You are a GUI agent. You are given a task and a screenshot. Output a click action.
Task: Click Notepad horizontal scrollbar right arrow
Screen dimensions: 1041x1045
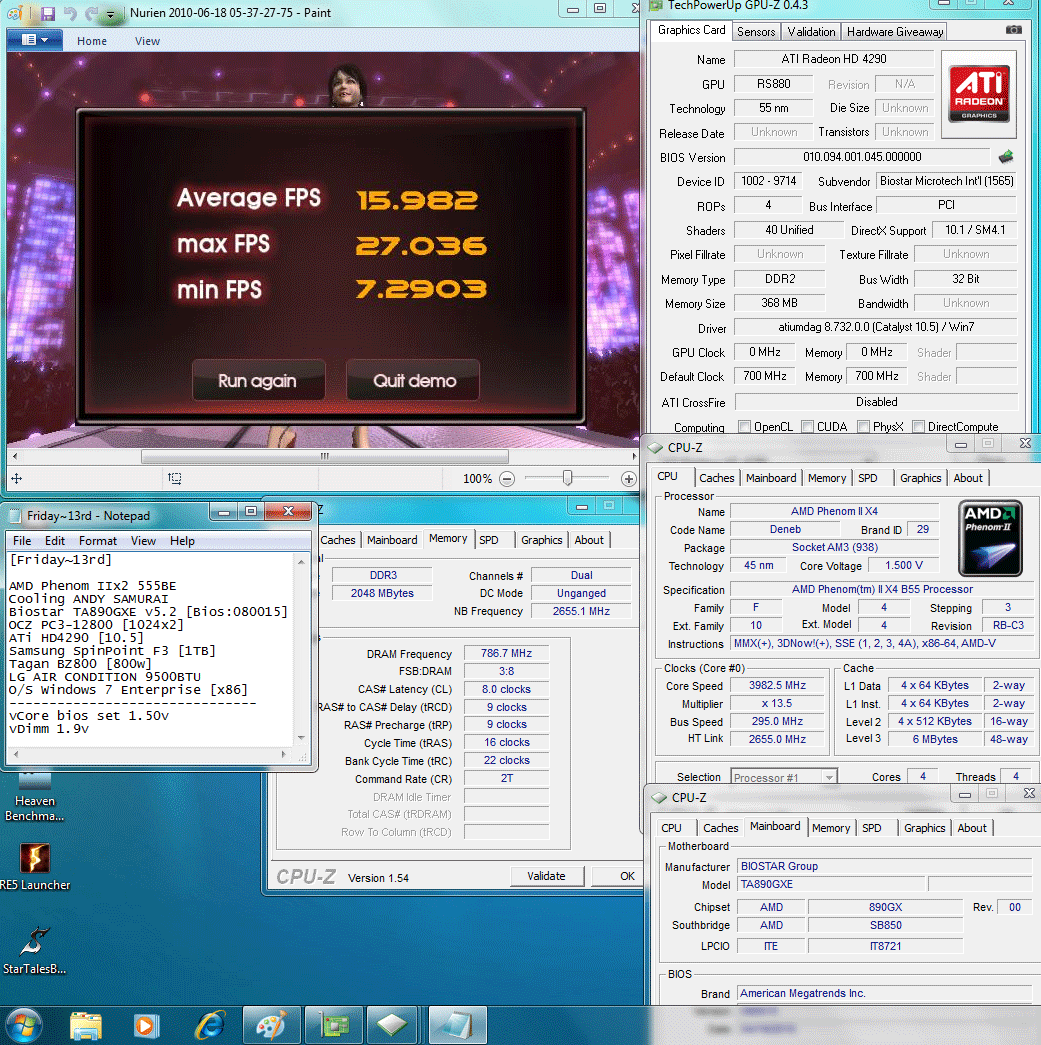coord(284,754)
